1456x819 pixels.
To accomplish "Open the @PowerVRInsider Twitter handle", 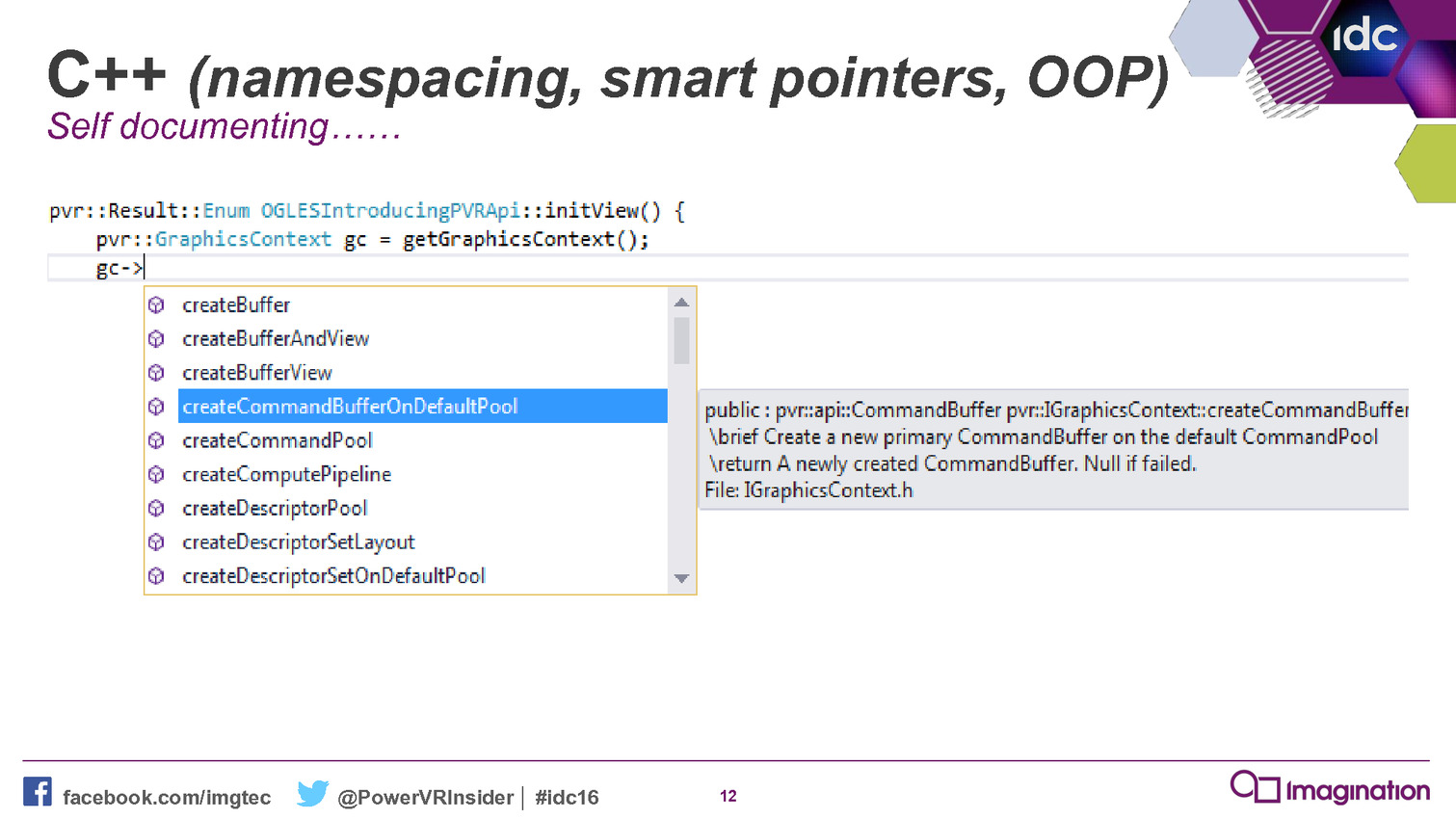I will 425,798.
